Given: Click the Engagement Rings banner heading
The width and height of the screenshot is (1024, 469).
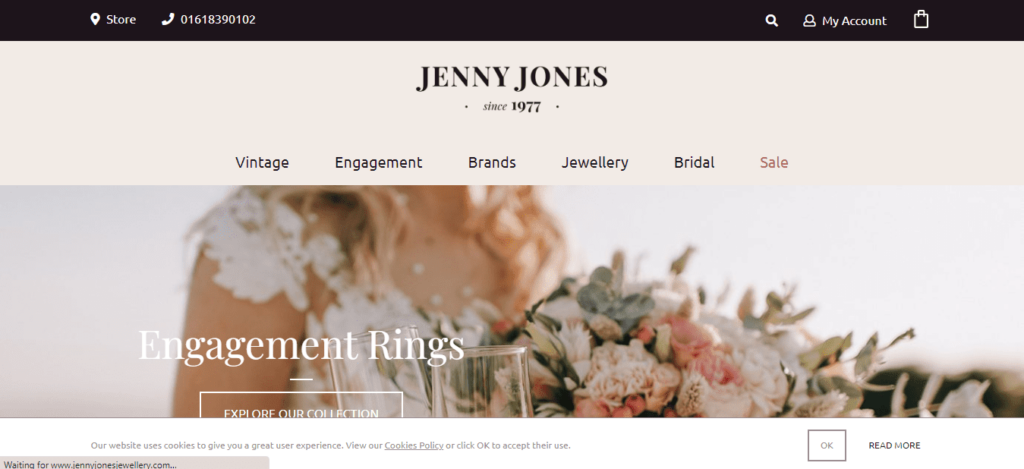Looking at the screenshot, I should click(x=301, y=345).
